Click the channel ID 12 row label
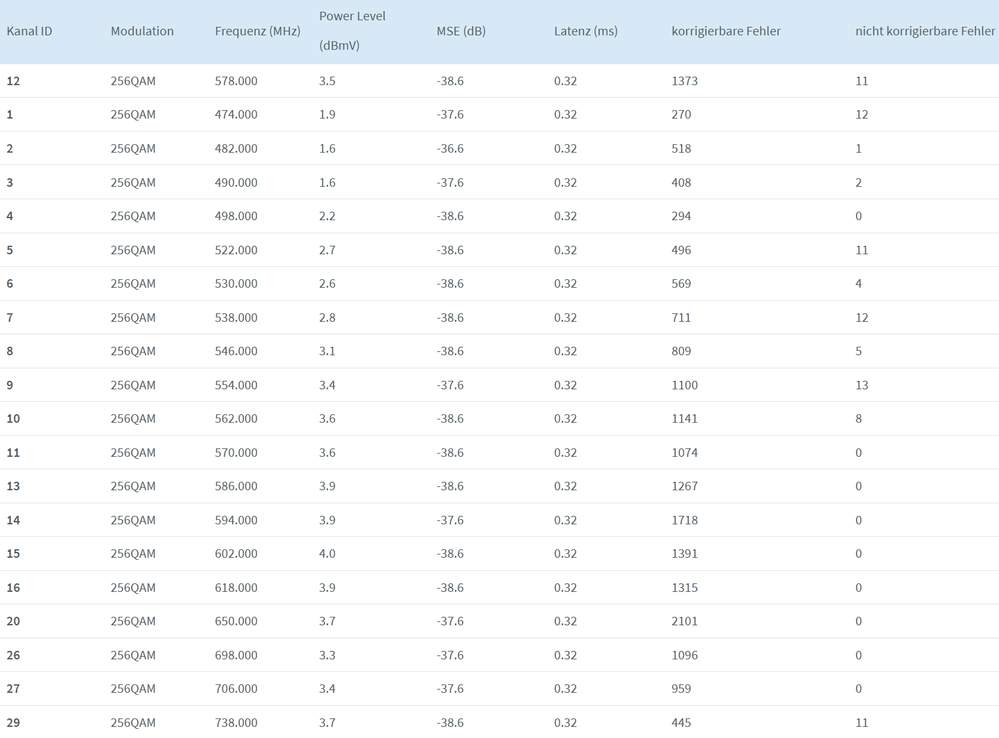999x738 pixels. tap(13, 81)
